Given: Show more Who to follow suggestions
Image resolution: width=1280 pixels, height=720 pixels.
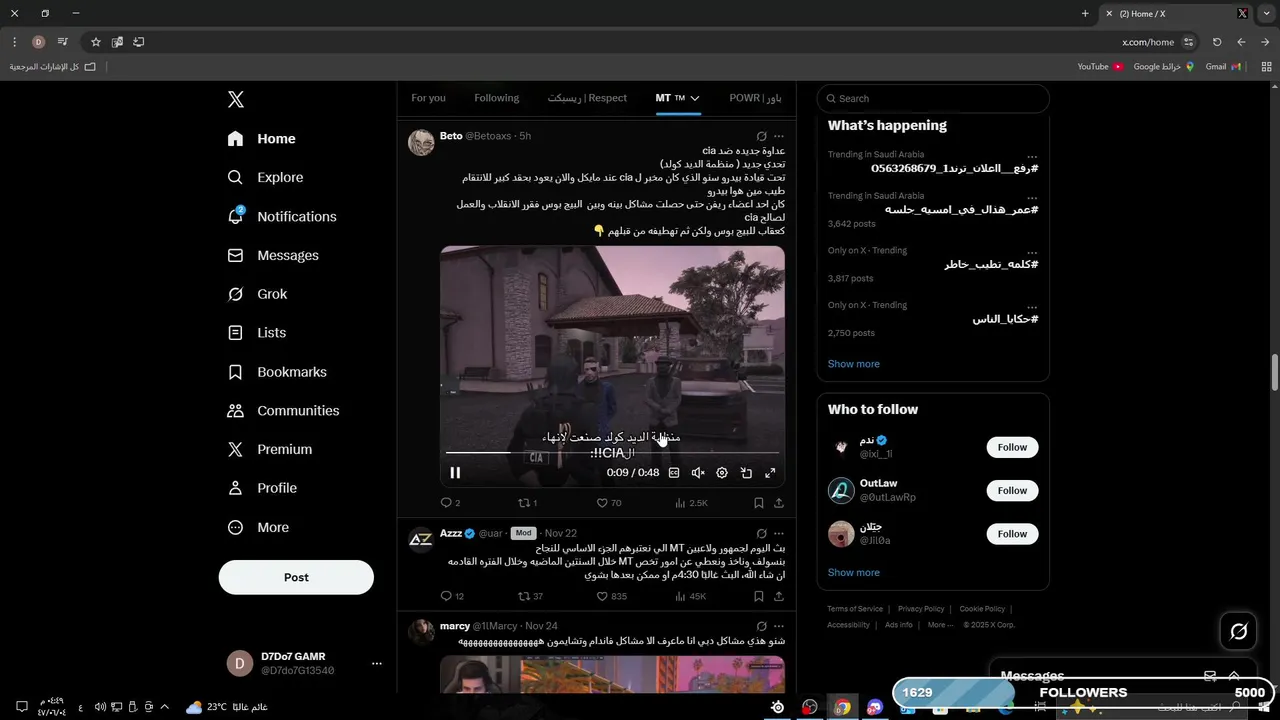Looking at the screenshot, I should point(853,573).
